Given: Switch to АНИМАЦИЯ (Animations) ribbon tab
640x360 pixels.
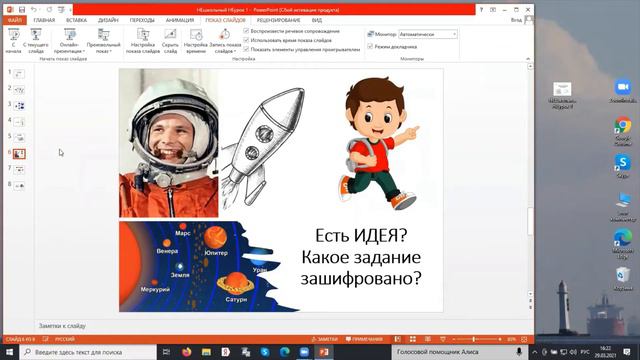Looking at the screenshot, I should (180, 20).
